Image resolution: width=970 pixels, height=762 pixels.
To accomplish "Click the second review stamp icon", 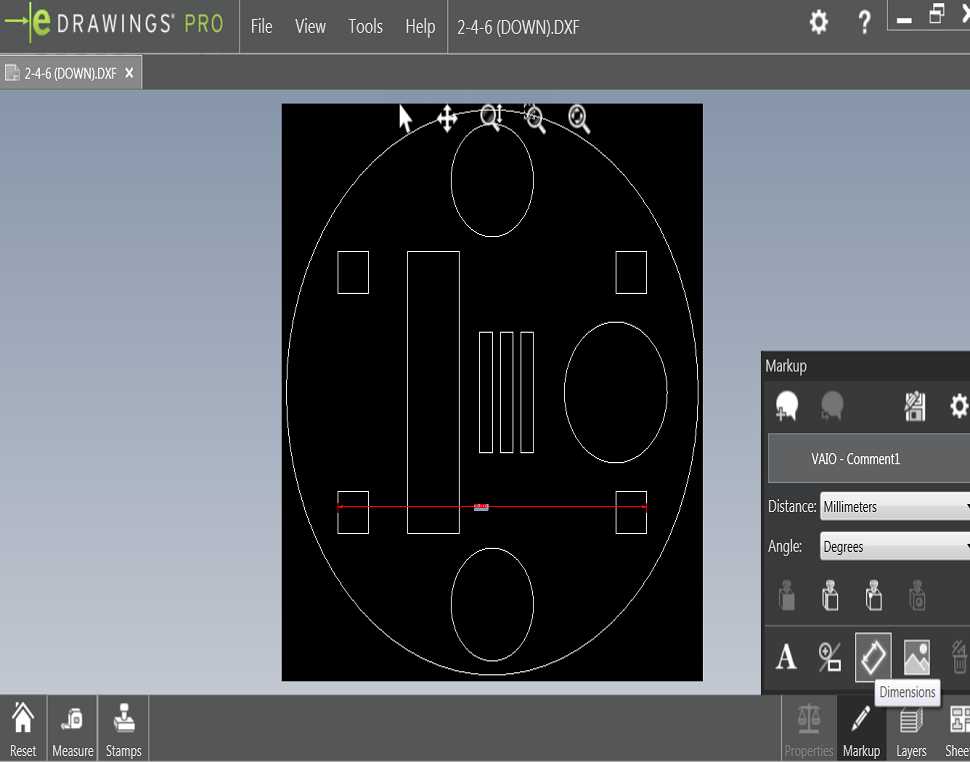I will click(830, 595).
